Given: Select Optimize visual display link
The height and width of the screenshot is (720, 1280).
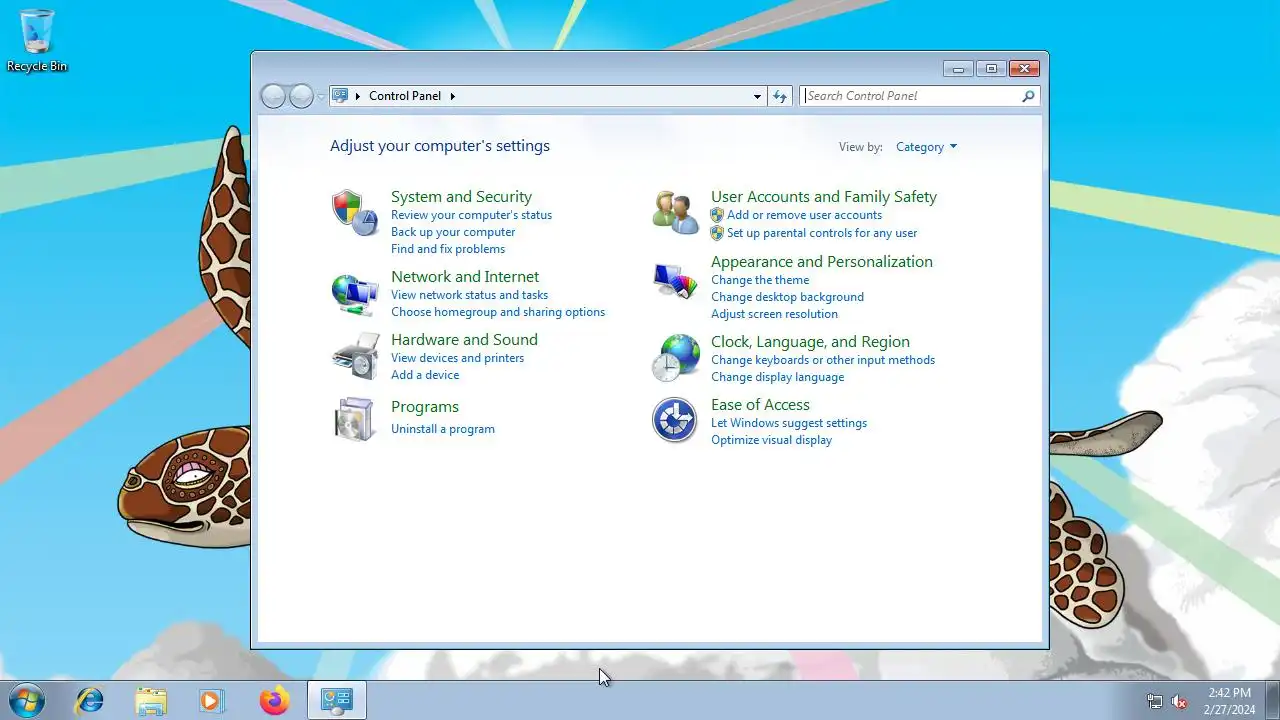Looking at the screenshot, I should (x=771, y=440).
